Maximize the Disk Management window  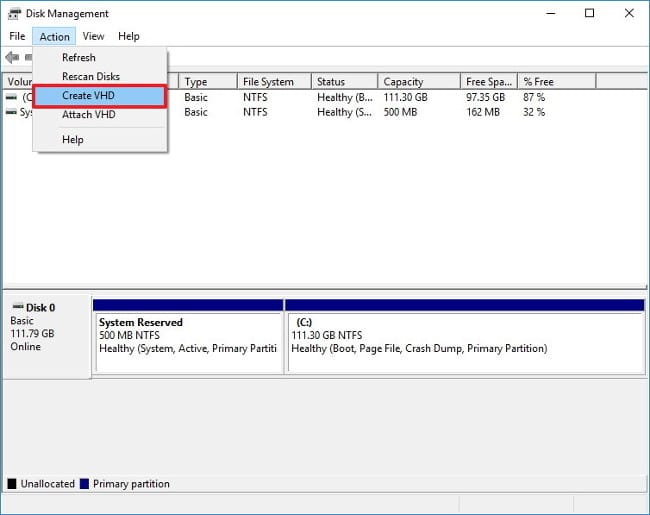point(589,13)
